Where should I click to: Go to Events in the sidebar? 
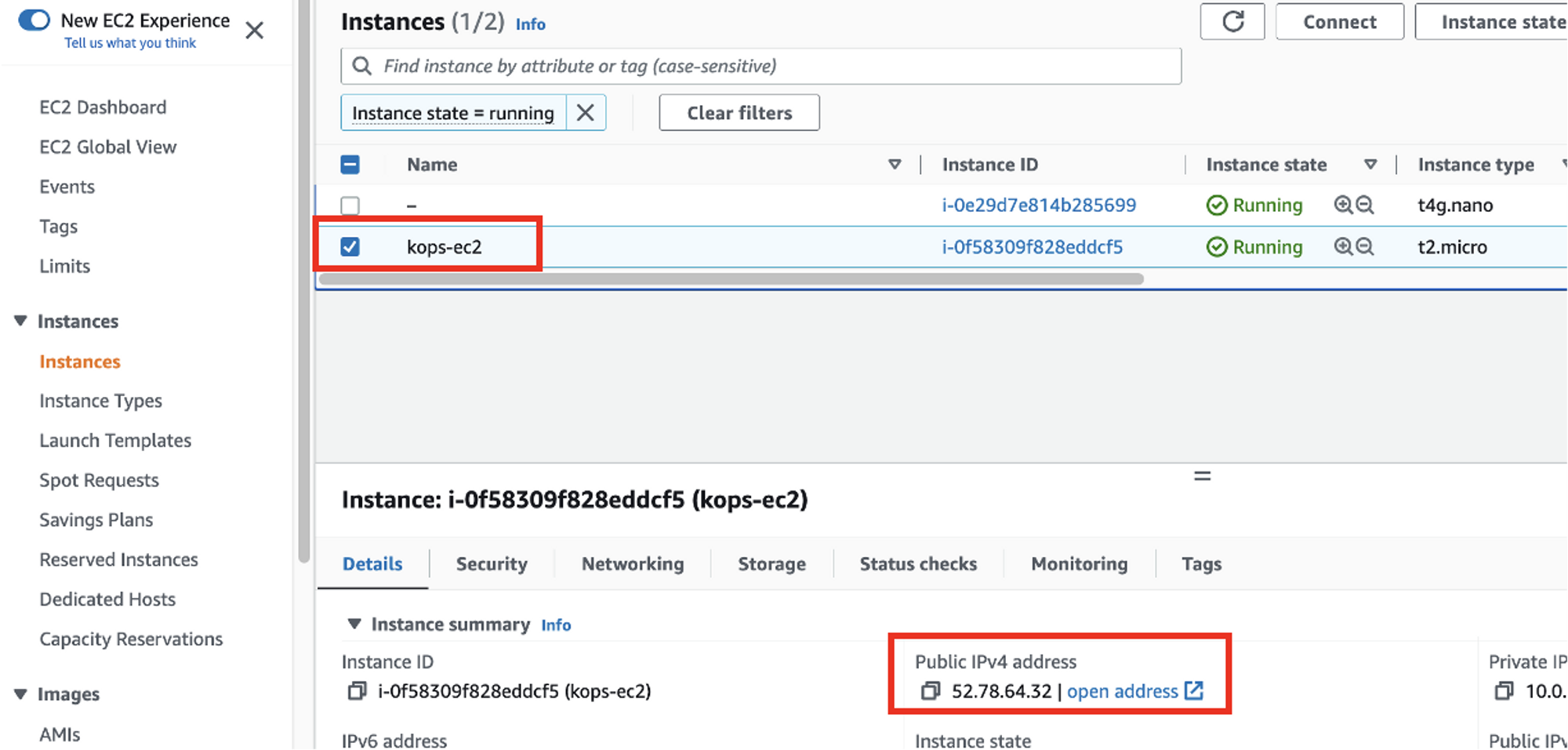point(67,187)
